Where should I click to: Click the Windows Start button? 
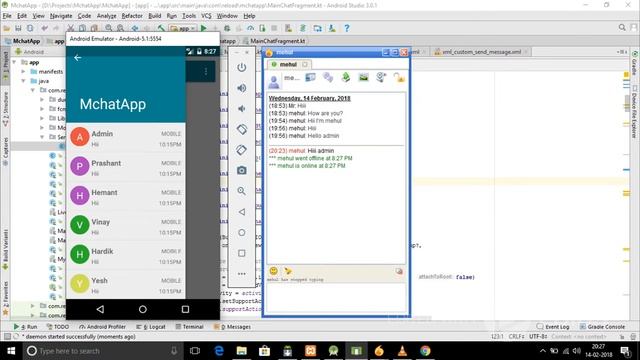11,351
